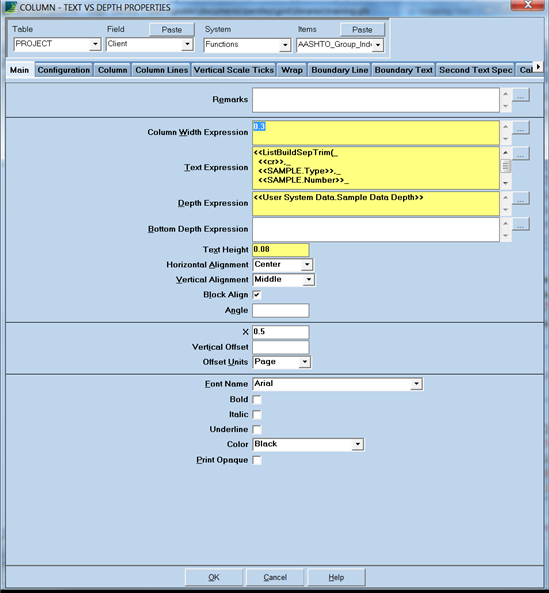Open Depth Expression ellipsis editor button
Viewport: 549px width, 593px height.
tap(521, 199)
